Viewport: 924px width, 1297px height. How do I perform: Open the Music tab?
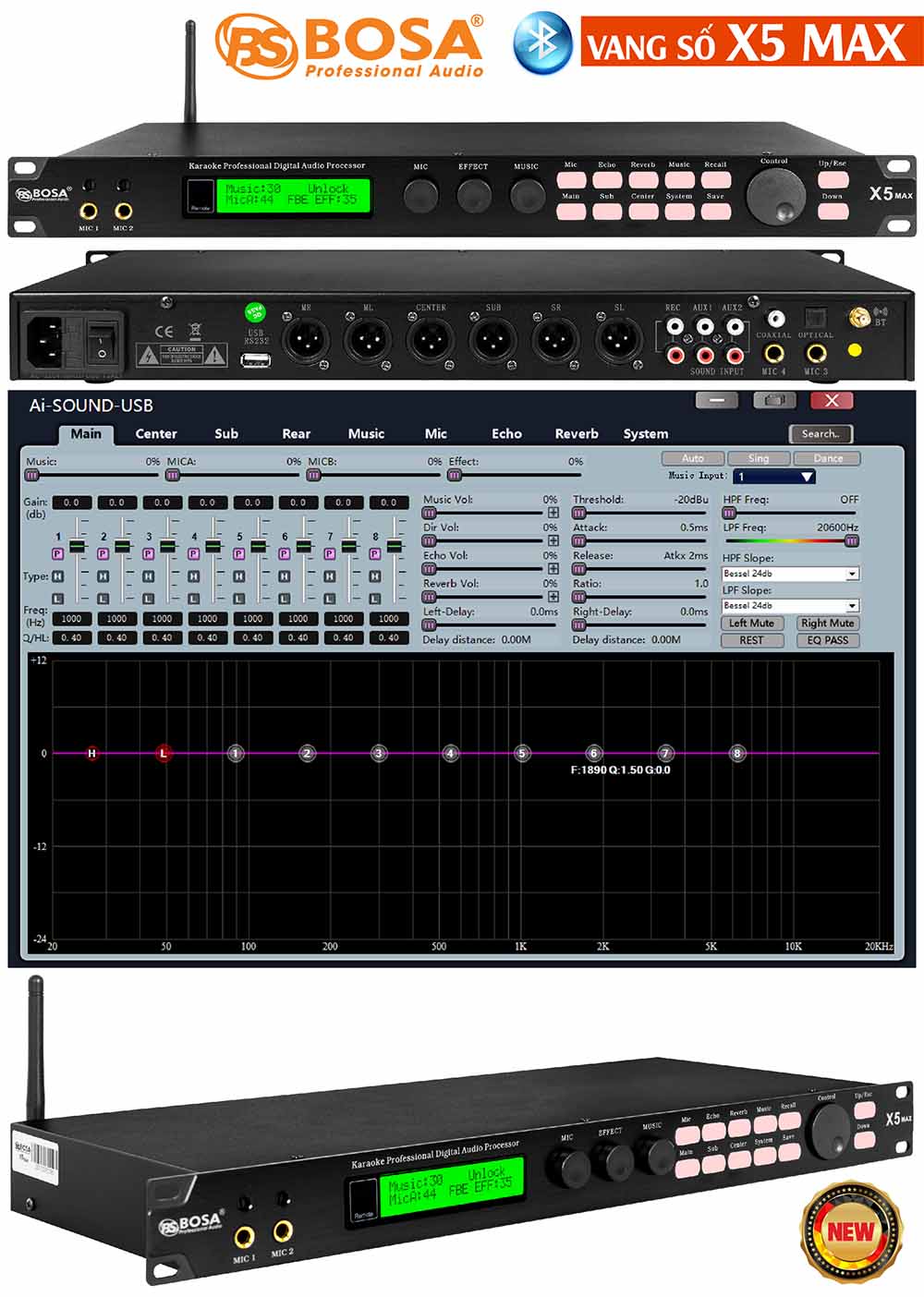pos(366,433)
